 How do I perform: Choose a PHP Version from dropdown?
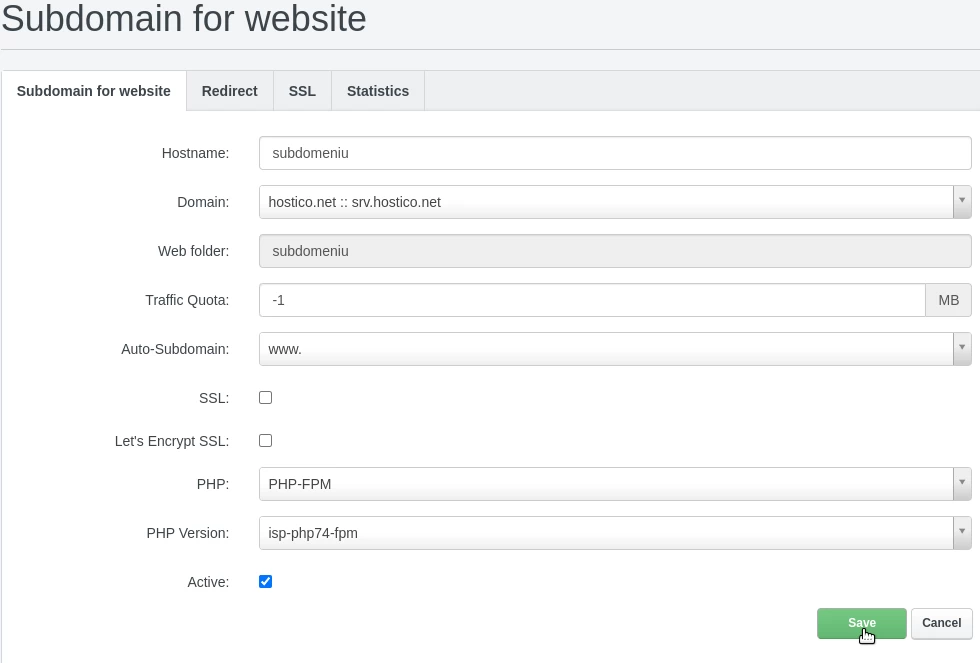(x=605, y=533)
